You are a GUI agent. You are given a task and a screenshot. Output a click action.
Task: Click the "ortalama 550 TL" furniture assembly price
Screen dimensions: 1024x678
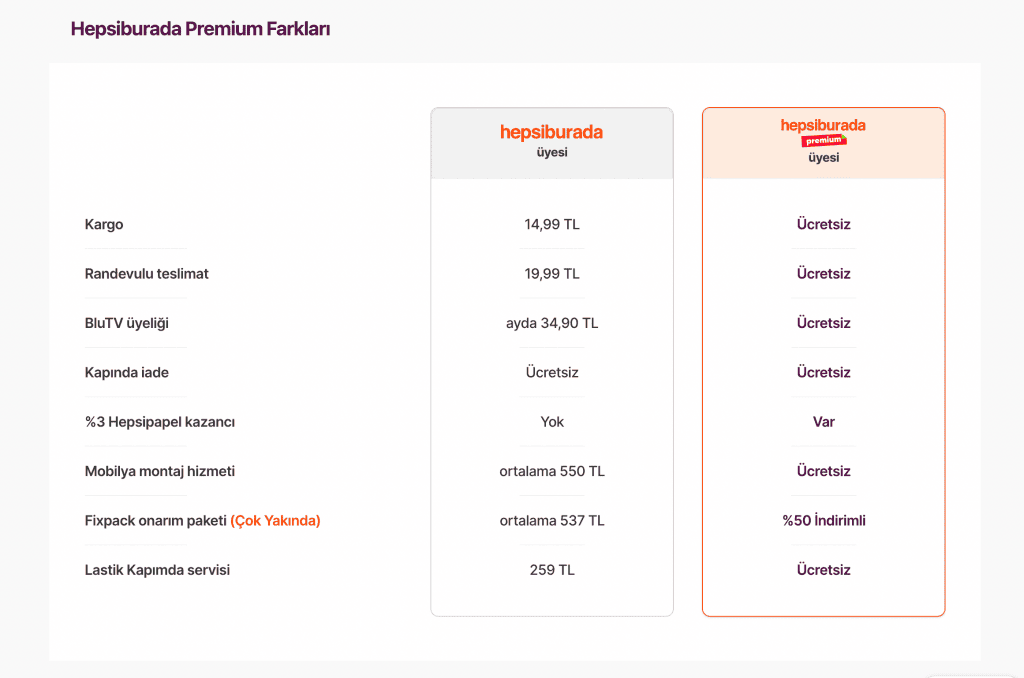pyautogui.click(x=552, y=471)
